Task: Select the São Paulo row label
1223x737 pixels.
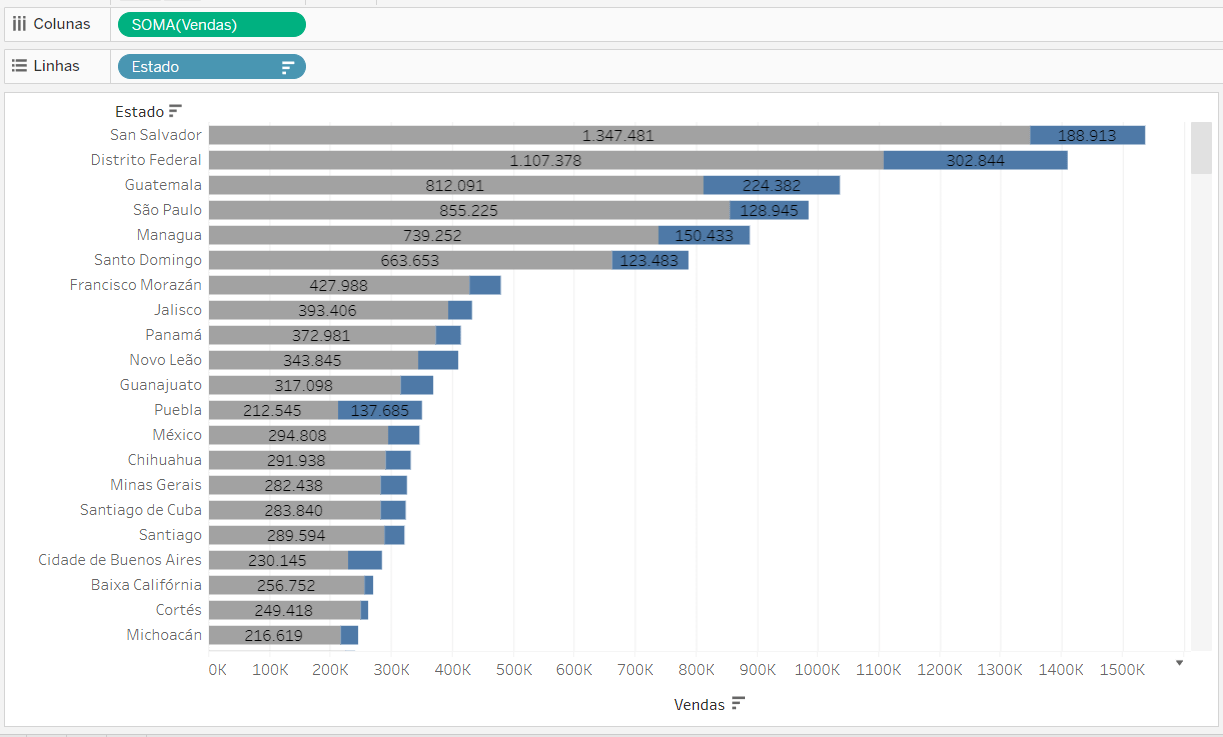Action: [167, 210]
